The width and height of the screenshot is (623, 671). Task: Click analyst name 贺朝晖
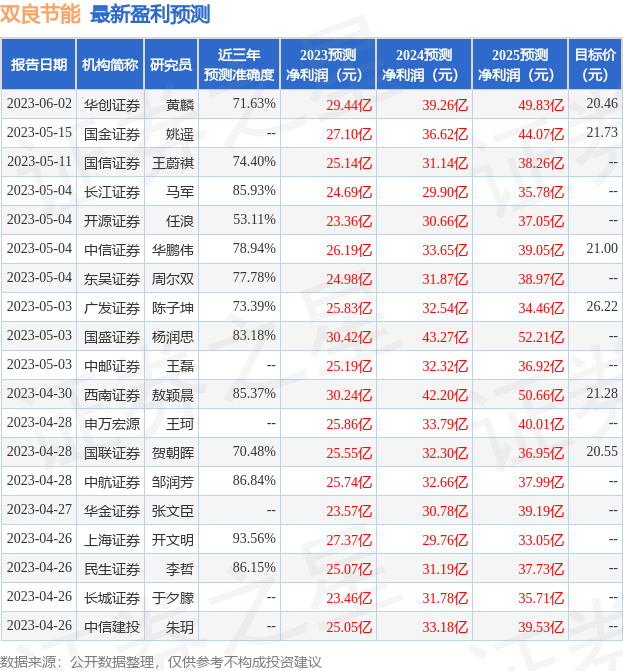173,453
